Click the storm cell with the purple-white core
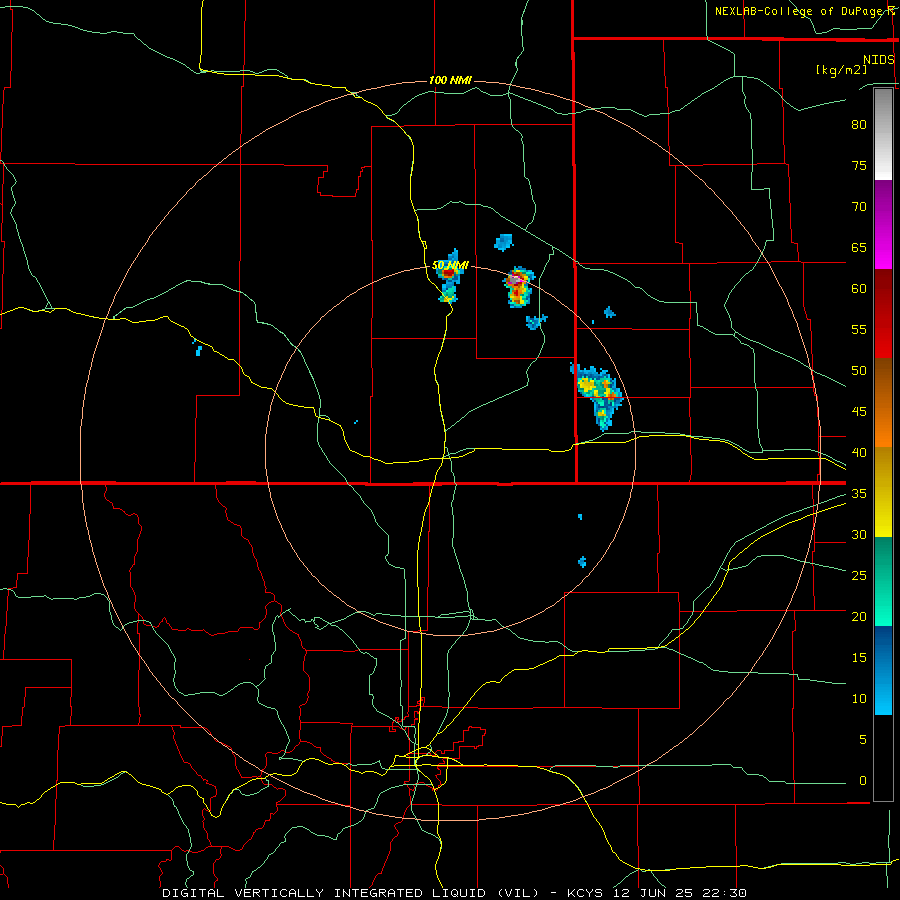The height and width of the screenshot is (900, 900). pyautogui.click(x=518, y=287)
